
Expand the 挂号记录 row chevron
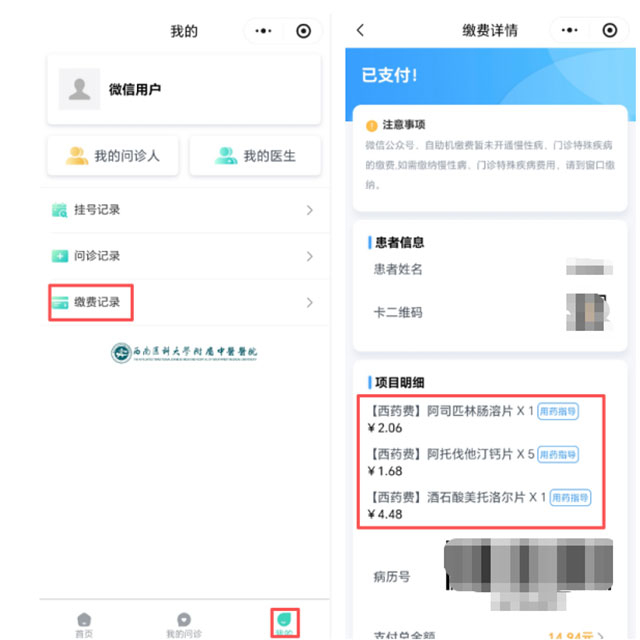pos(310,210)
